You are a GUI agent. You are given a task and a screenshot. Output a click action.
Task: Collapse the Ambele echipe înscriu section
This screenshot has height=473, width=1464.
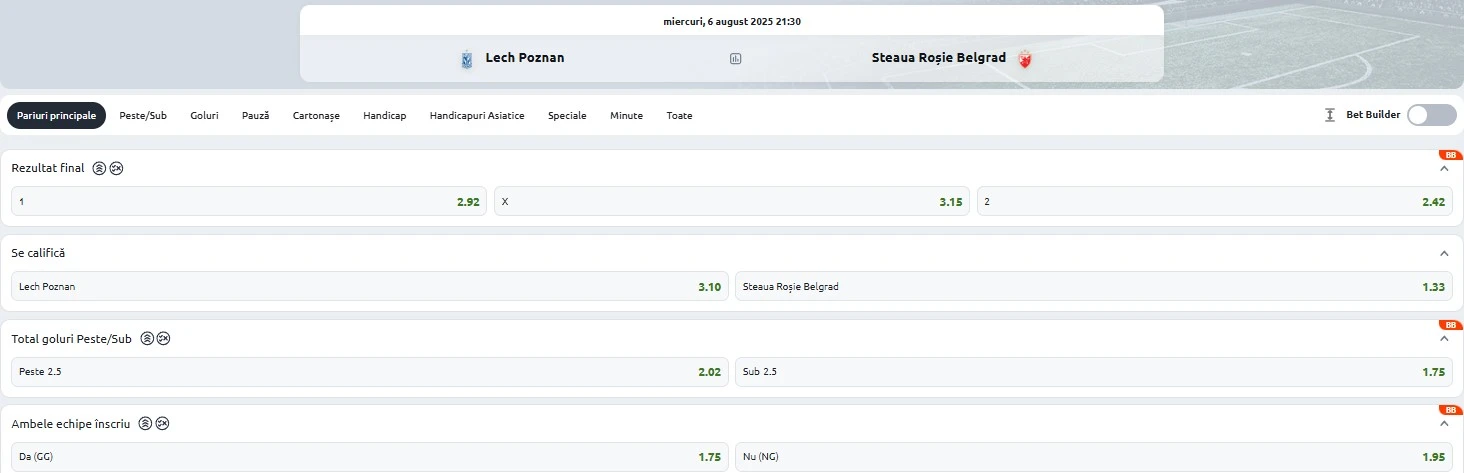pos(1443,424)
